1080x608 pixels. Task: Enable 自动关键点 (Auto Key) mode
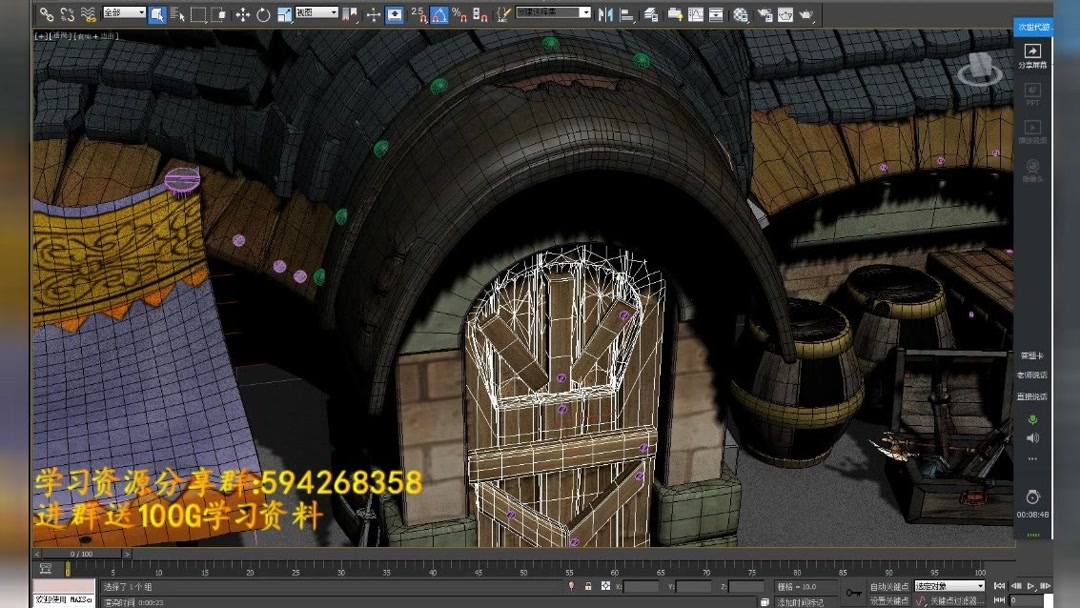tap(890, 585)
